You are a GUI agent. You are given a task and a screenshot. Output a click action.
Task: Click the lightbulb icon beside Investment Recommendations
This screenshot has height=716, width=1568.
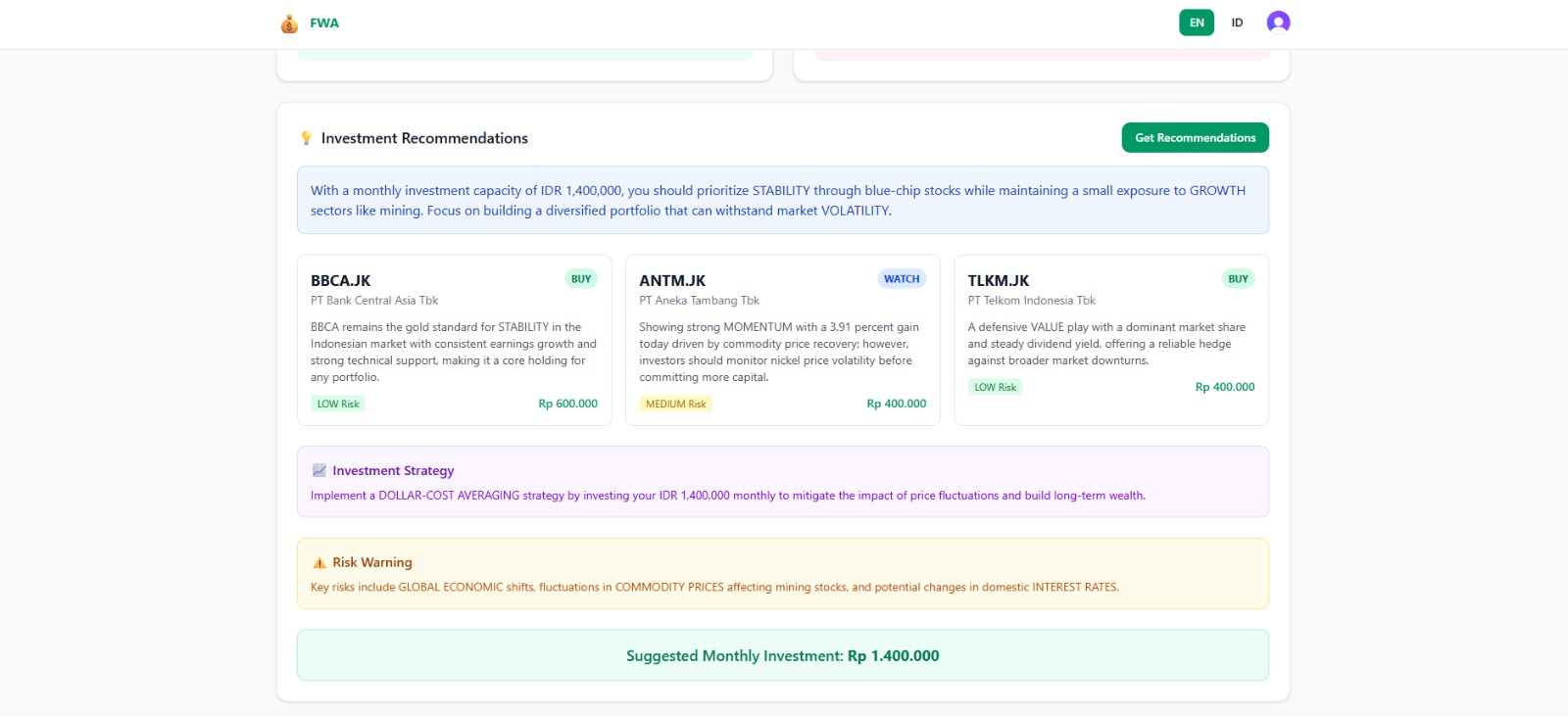click(306, 138)
